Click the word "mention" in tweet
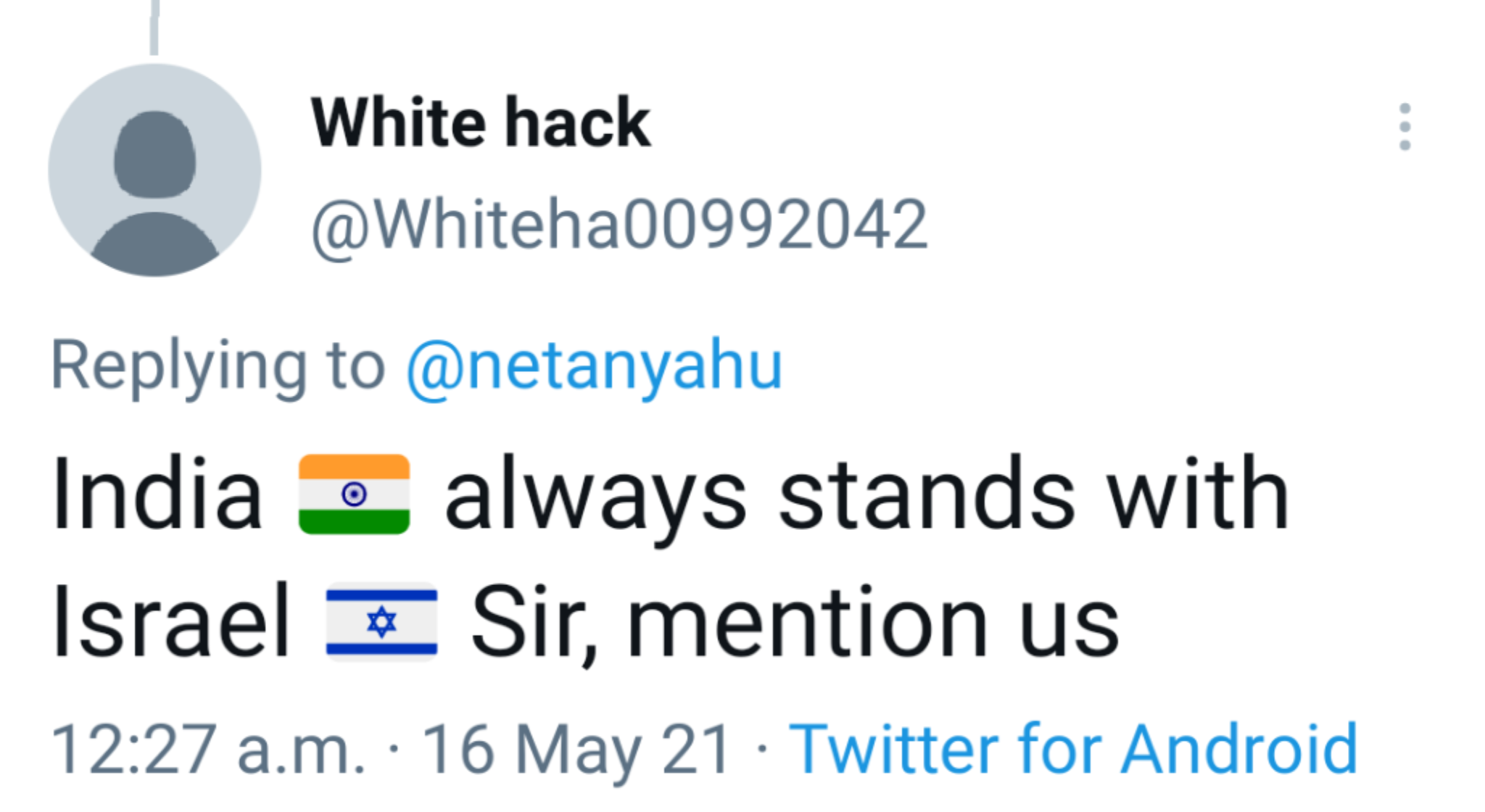Screen dimensions: 1485x812 (806, 621)
